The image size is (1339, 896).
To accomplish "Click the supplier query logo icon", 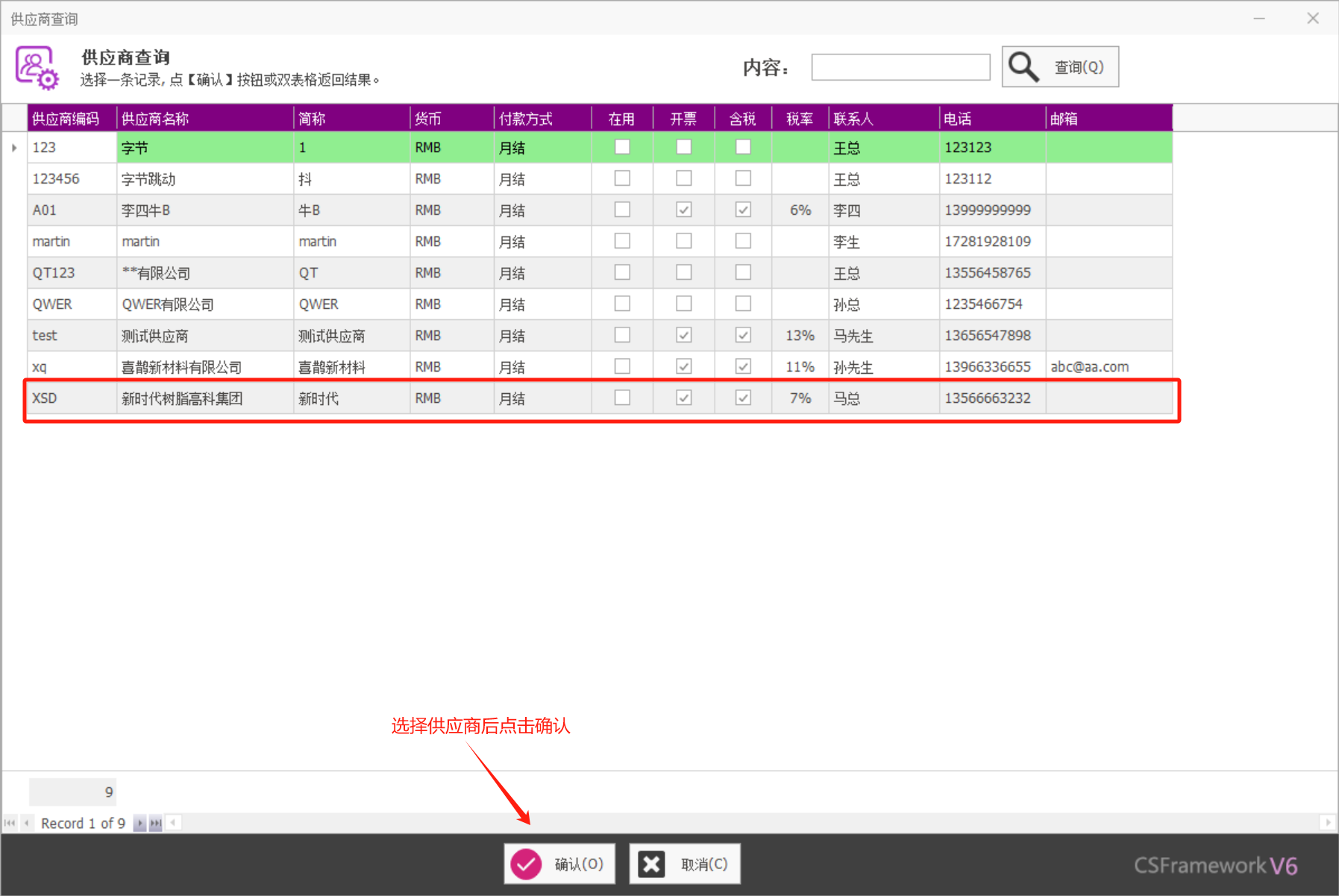I will pos(37,68).
